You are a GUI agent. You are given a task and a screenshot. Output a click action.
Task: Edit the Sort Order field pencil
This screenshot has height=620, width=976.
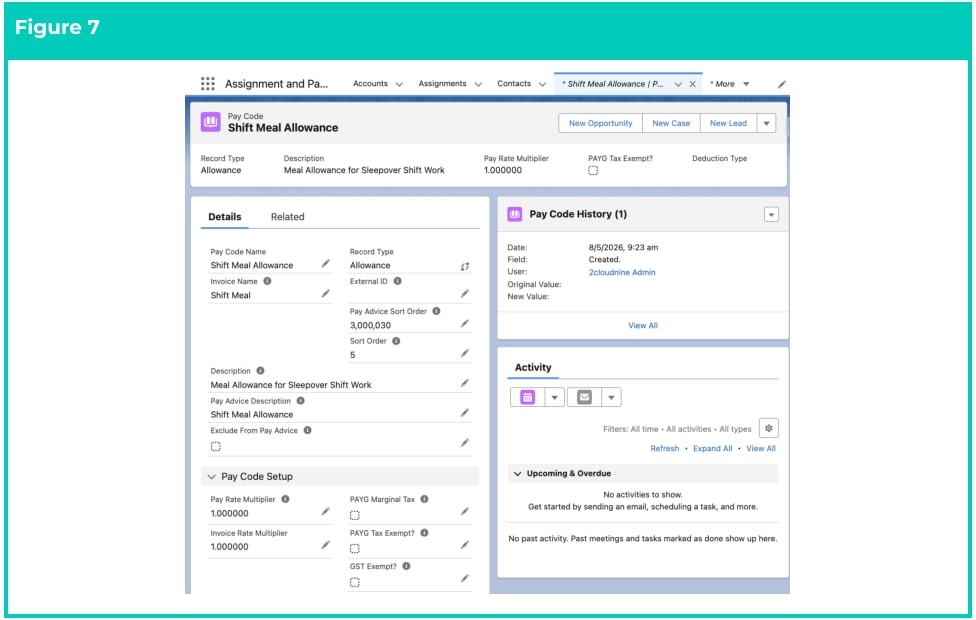pos(465,354)
